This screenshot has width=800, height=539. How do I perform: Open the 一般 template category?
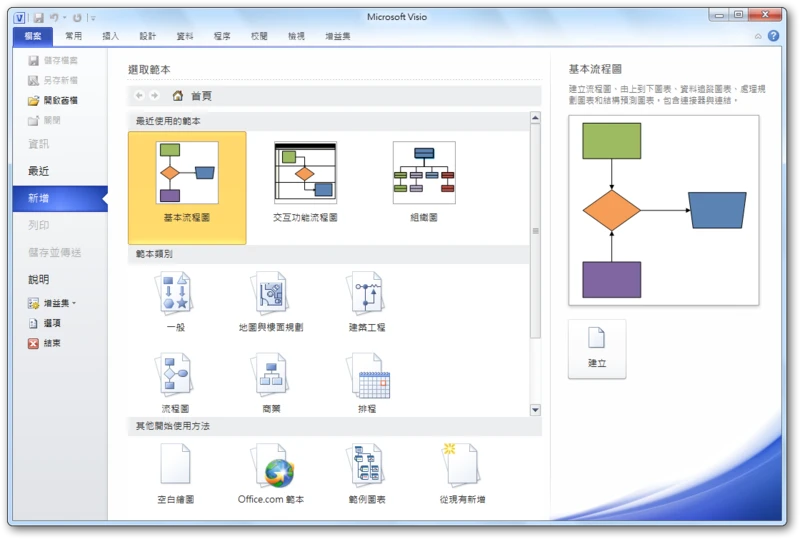(x=176, y=302)
